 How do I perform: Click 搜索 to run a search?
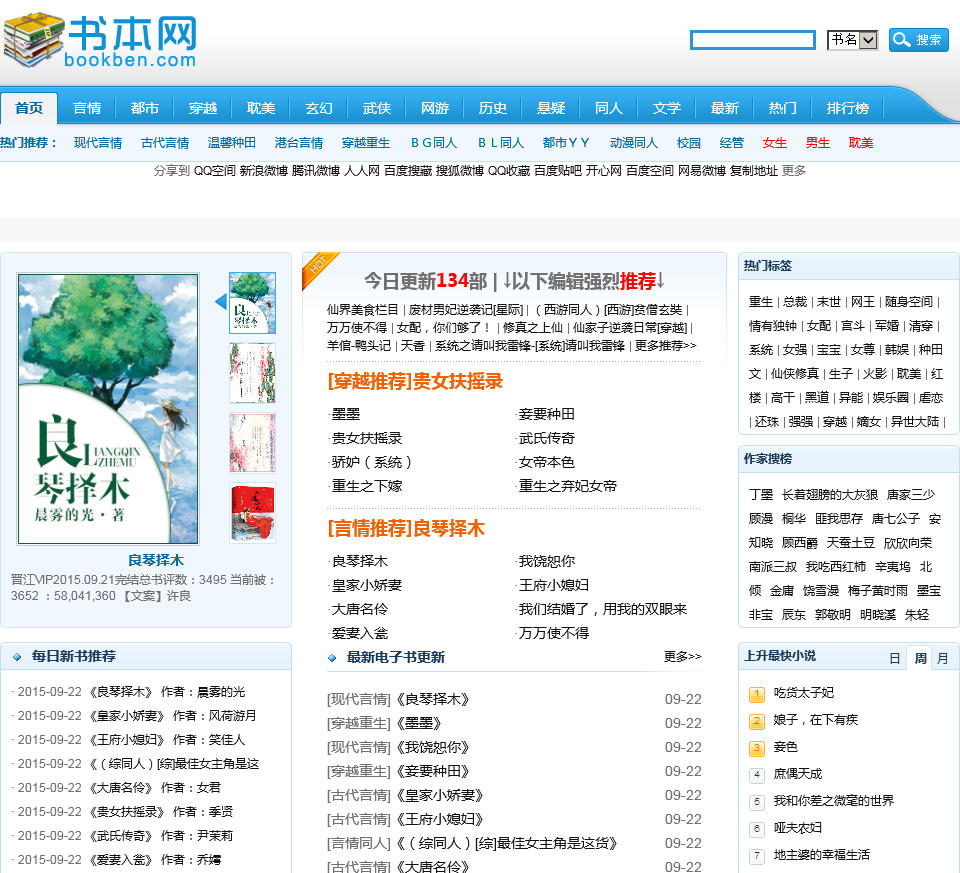click(927, 40)
